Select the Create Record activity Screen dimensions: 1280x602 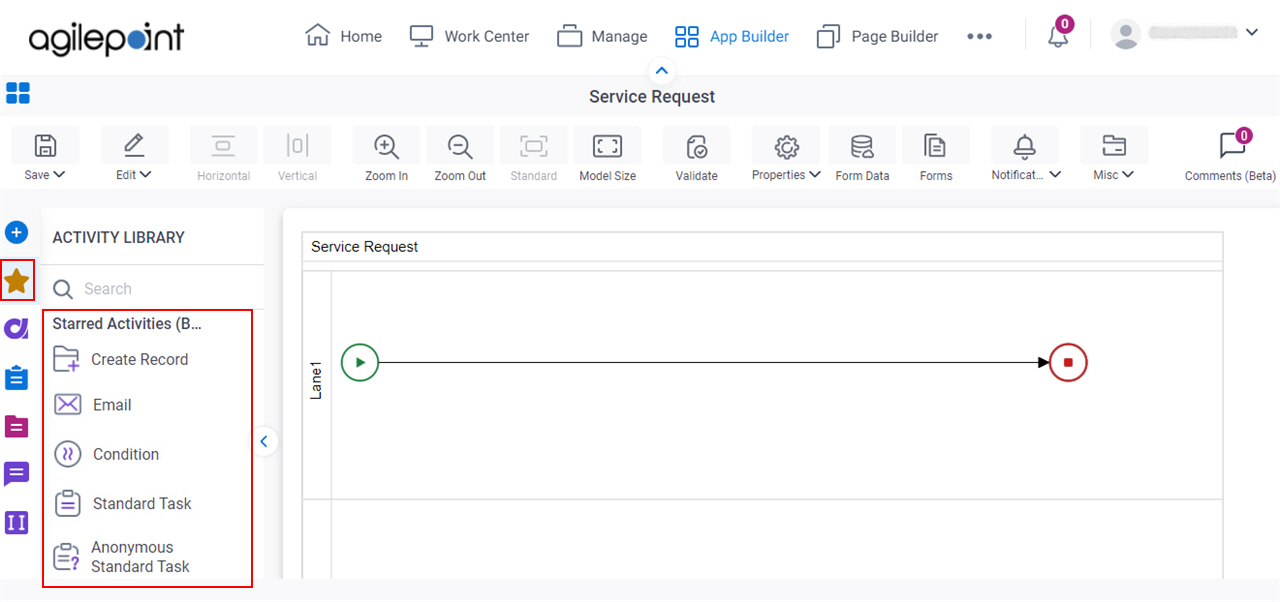(120, 359)
